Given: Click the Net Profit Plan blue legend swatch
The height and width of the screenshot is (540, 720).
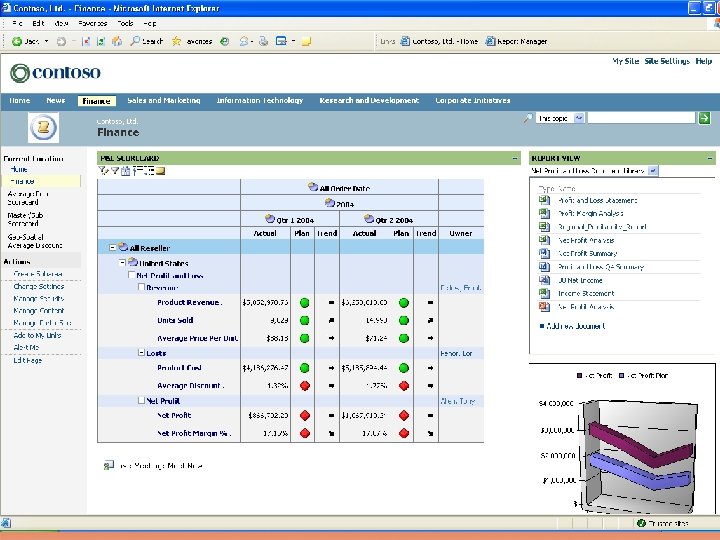Looking at the screenshot, I should (621, 376).
